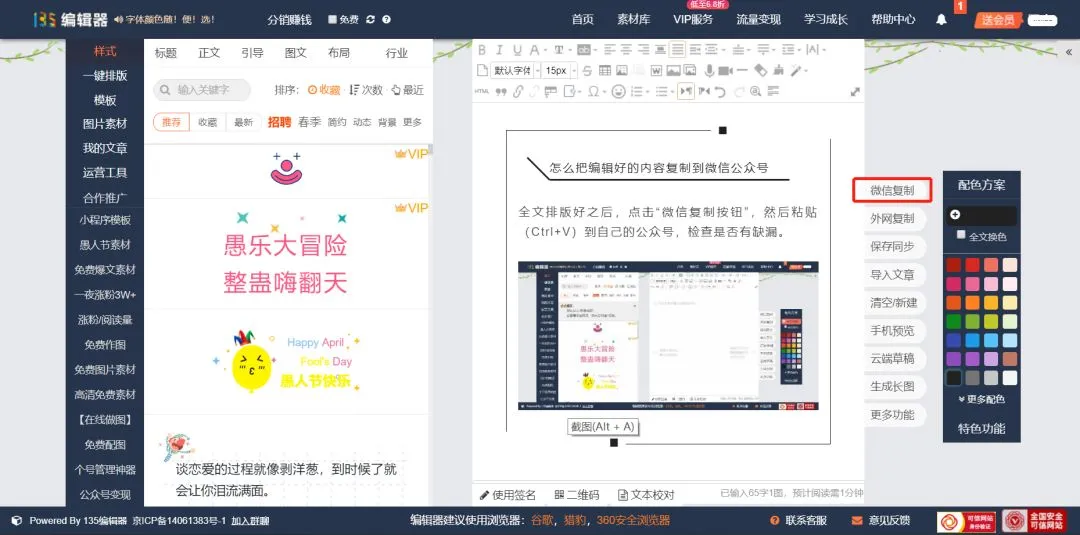1080x535 pixels.
Task: Open the special characters Ω dropdown
Action: click(605, 91)
